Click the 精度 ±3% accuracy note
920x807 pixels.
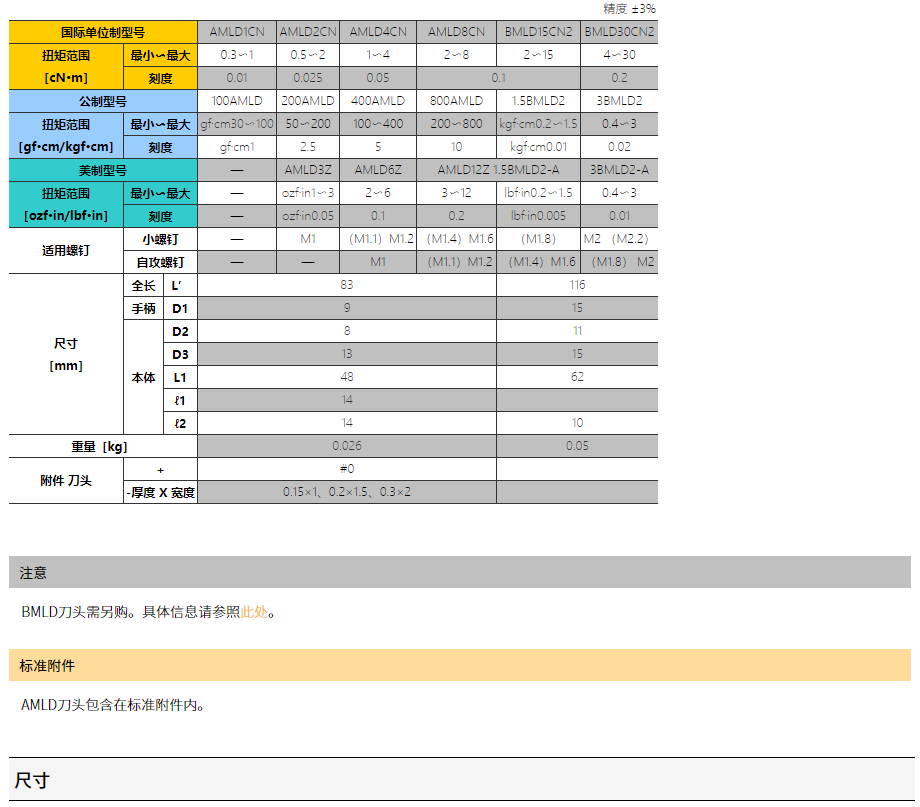tap(629, 9)
